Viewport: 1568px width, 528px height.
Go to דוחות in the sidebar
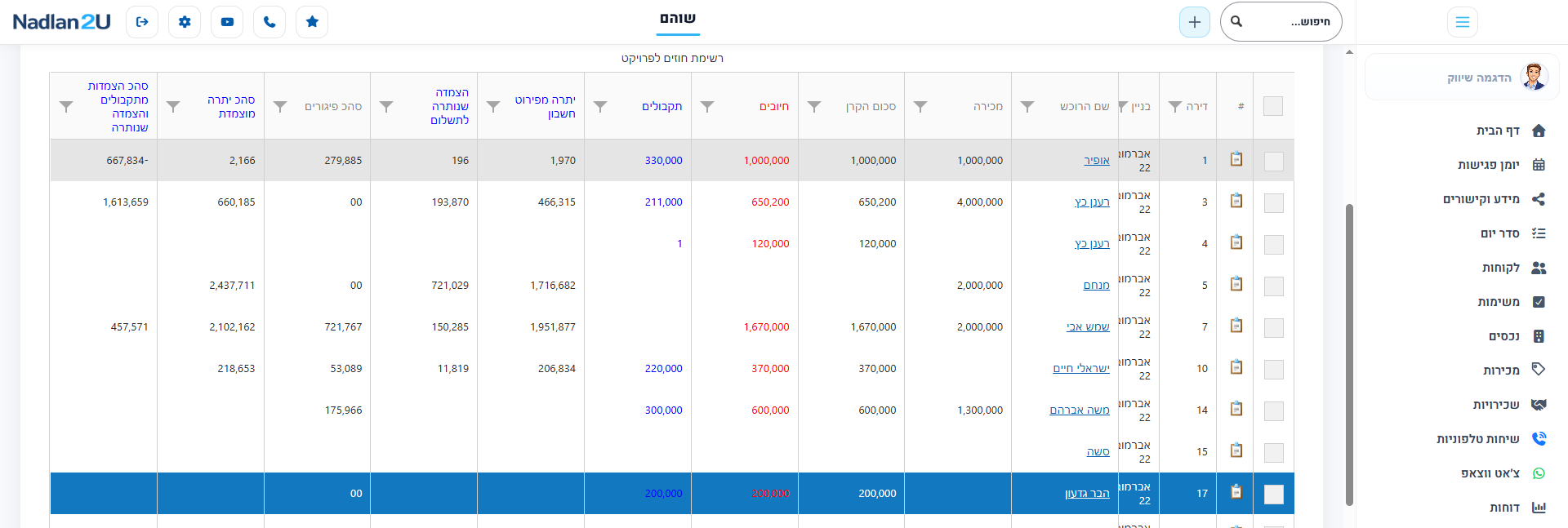(x=1517, y=508)
